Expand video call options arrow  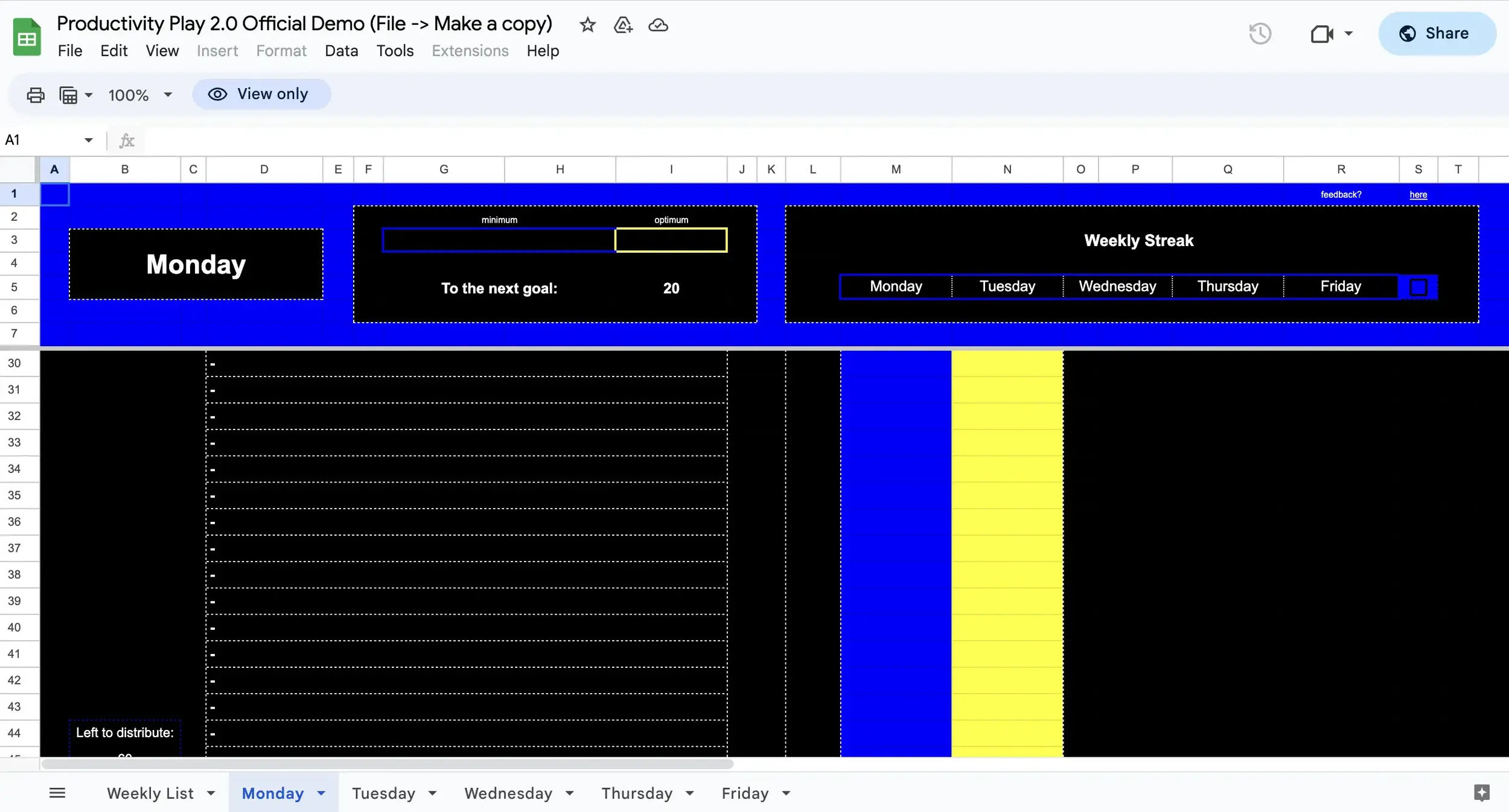point(1348,34)
